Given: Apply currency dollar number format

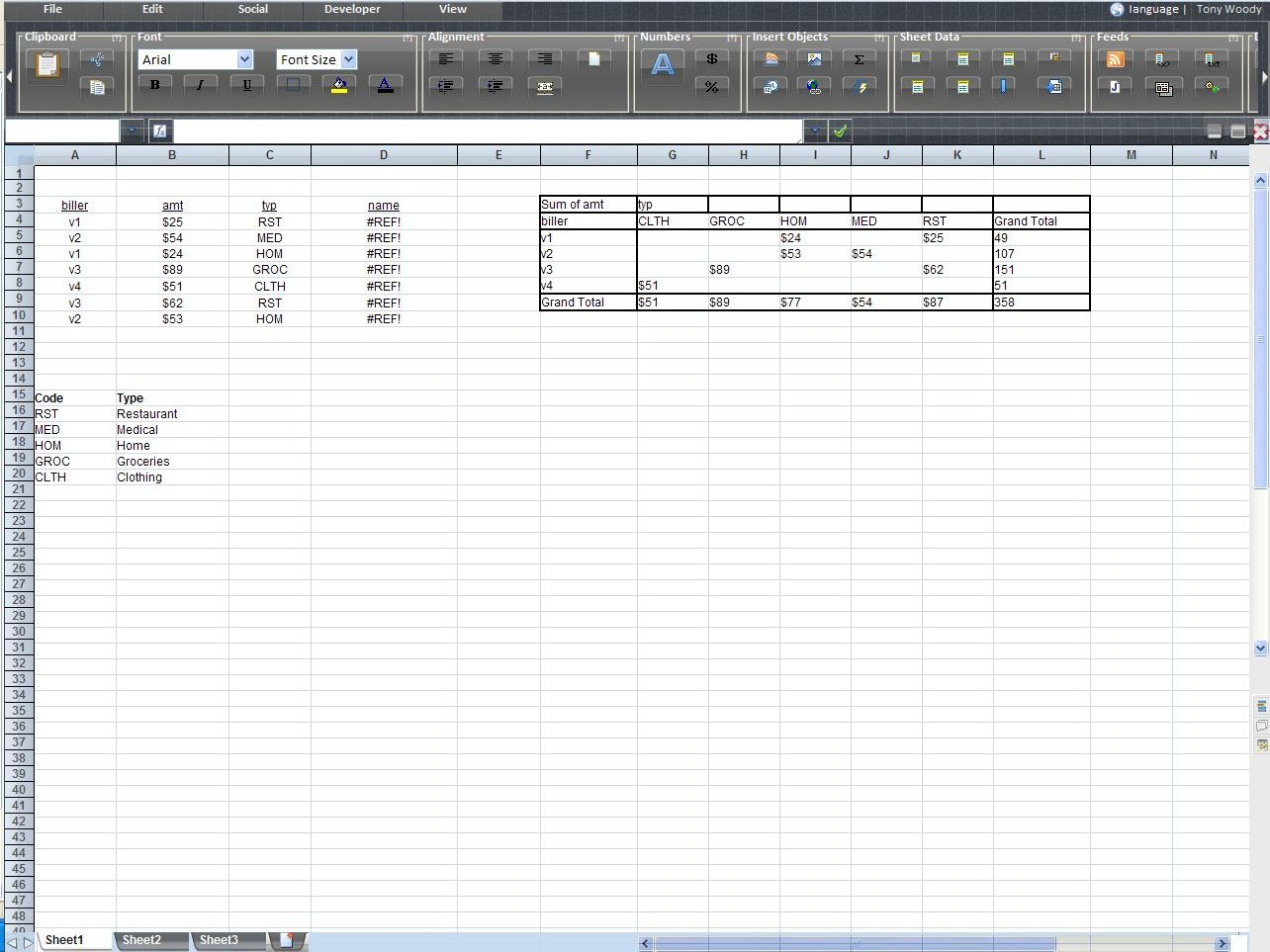Looking at the screenshot, I should click(x=711, y=59).
